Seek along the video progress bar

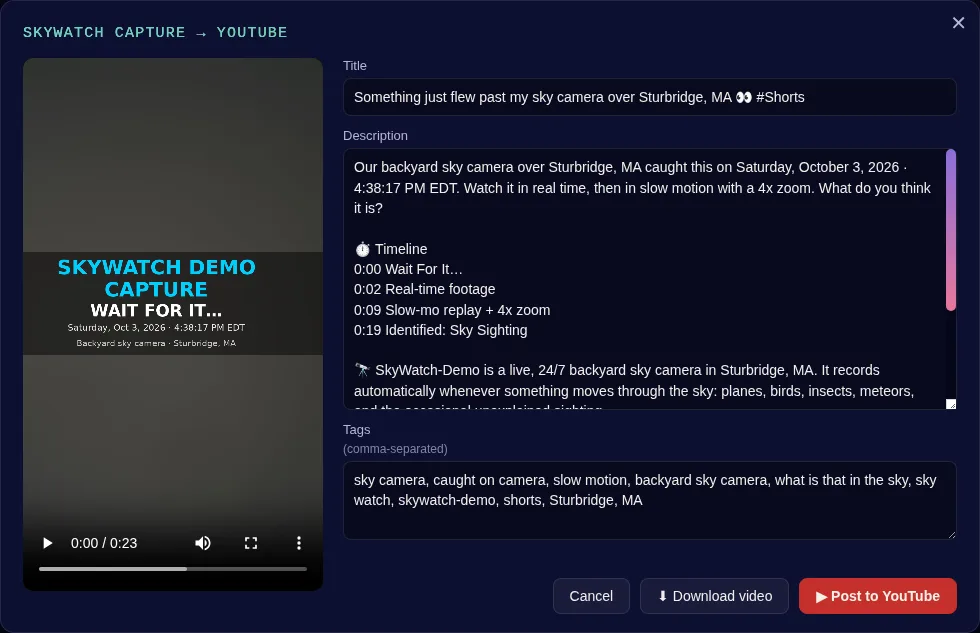(x=172, y=569)
